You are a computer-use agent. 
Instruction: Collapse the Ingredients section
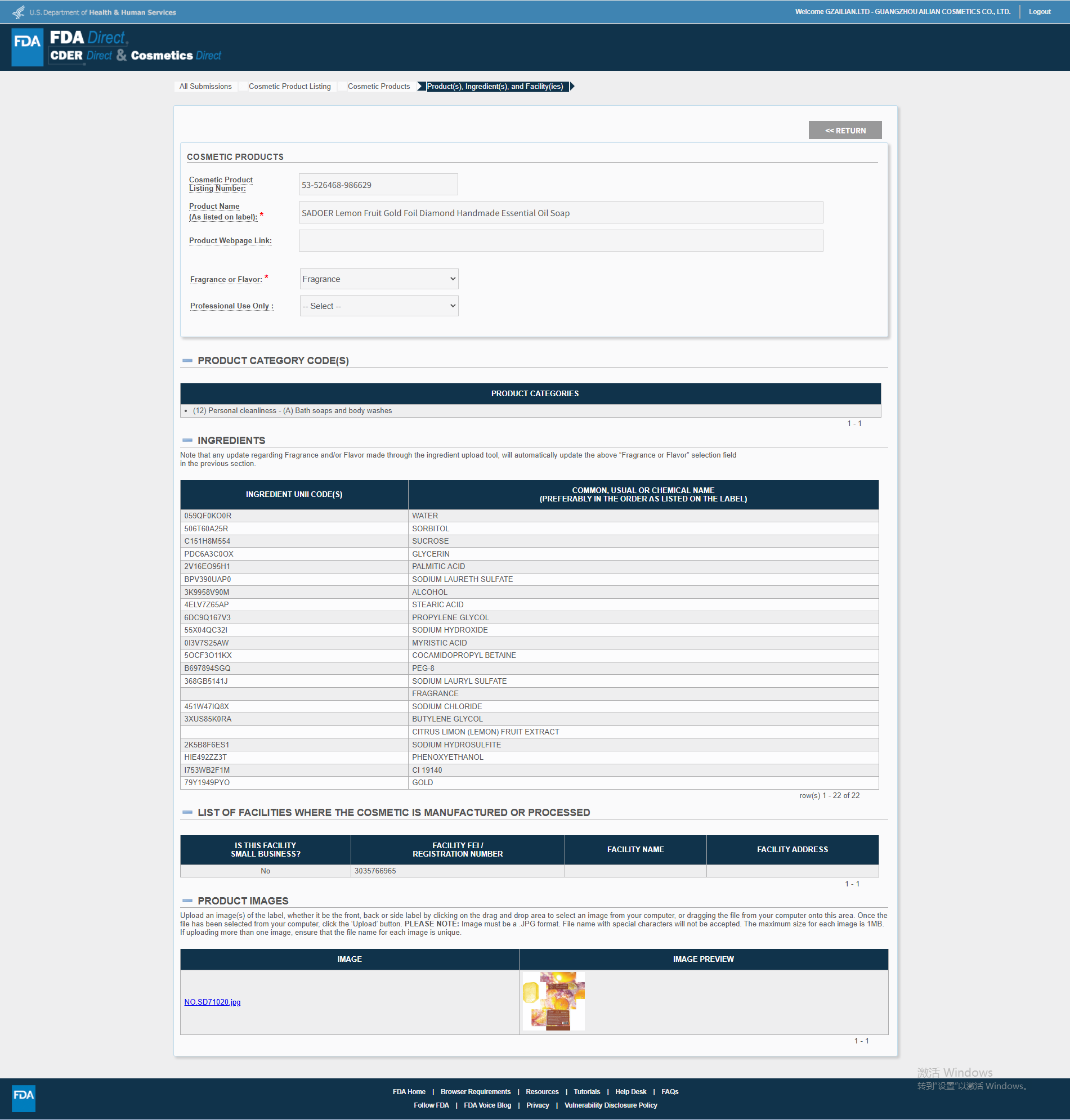(187, 440)
